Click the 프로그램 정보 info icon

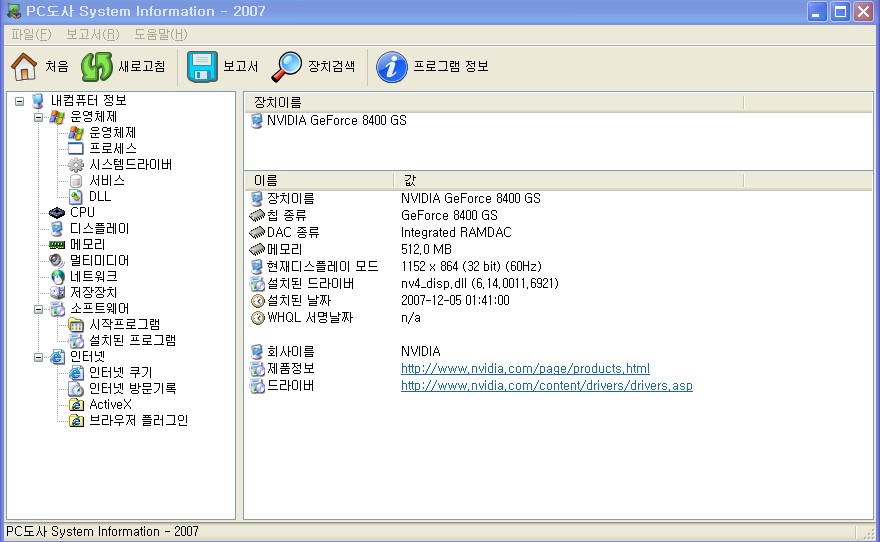click(x=391, y=67)
